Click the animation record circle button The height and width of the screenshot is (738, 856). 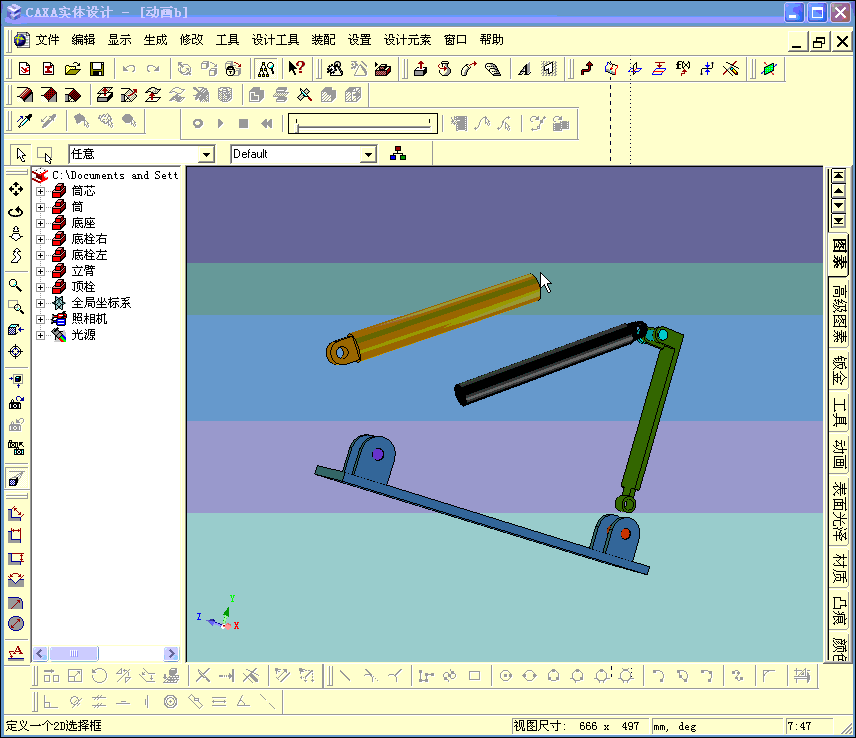pos(198,124)
